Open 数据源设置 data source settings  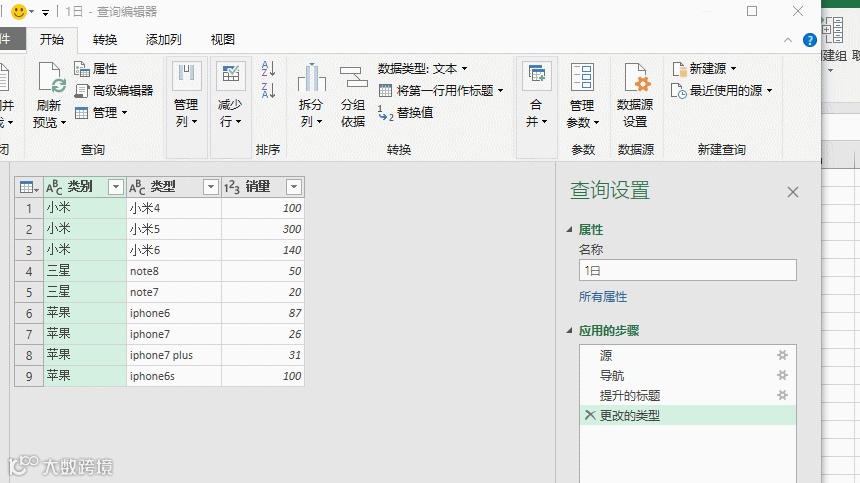click(635, 96)
